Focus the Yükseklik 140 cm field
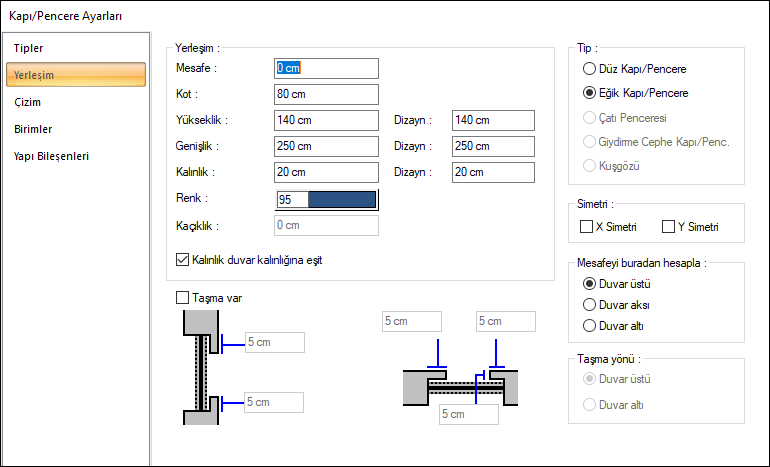The height and width of the screenshot is (467, 770). point(326,120)
